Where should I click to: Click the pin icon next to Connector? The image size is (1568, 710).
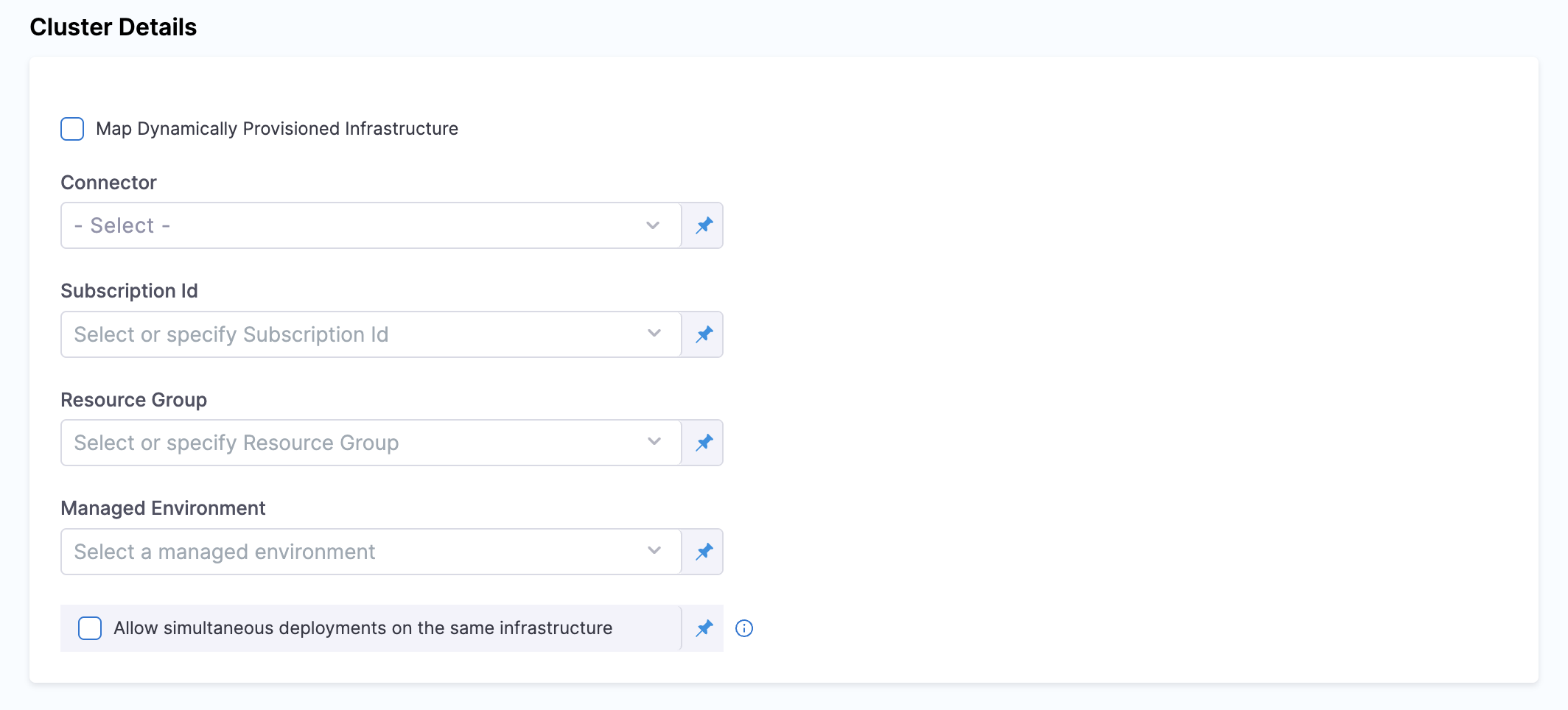click(704, 225)
